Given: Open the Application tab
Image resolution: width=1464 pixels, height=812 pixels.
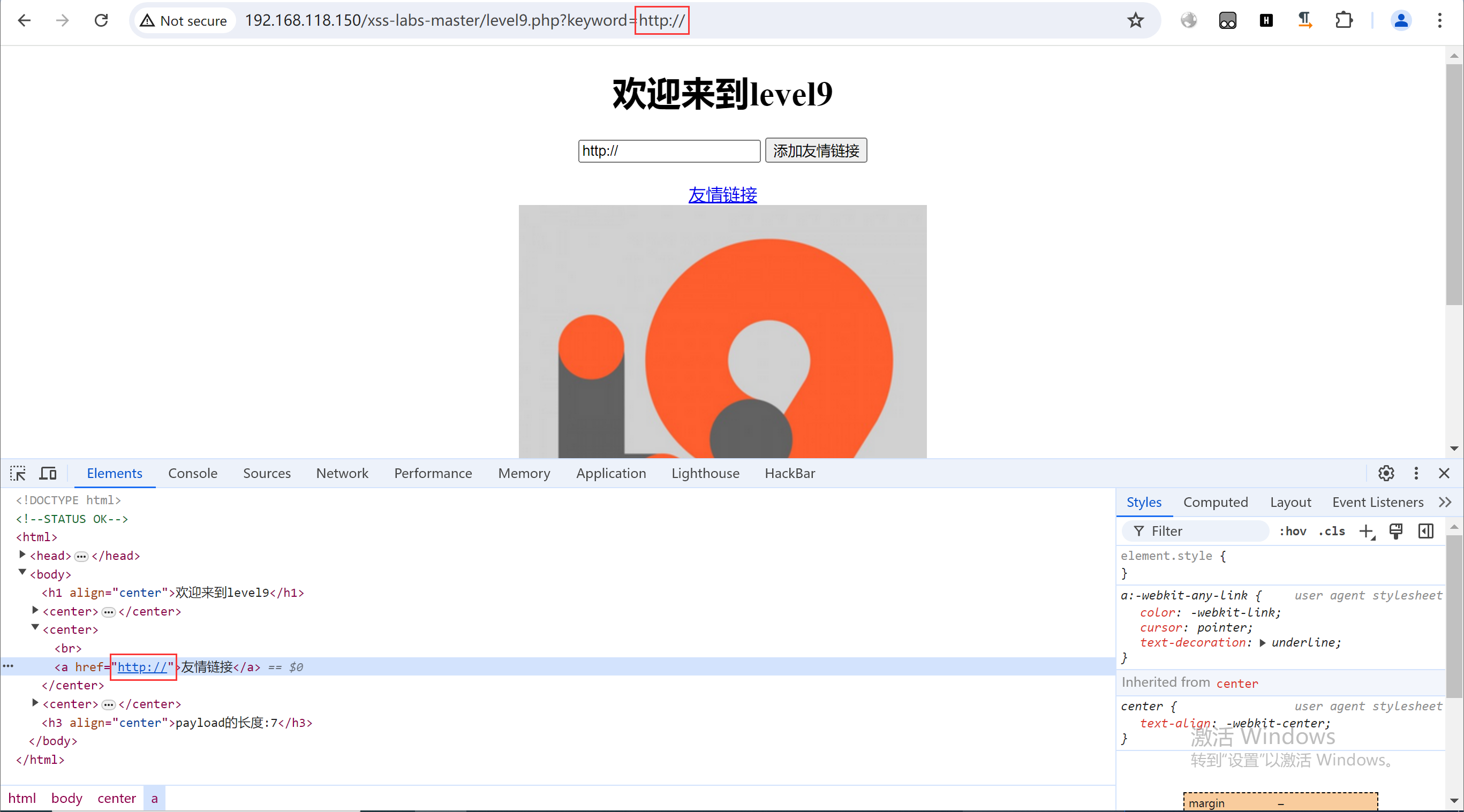Looking at the screenshot, I should pyautogui.click(x=611, y=473).
